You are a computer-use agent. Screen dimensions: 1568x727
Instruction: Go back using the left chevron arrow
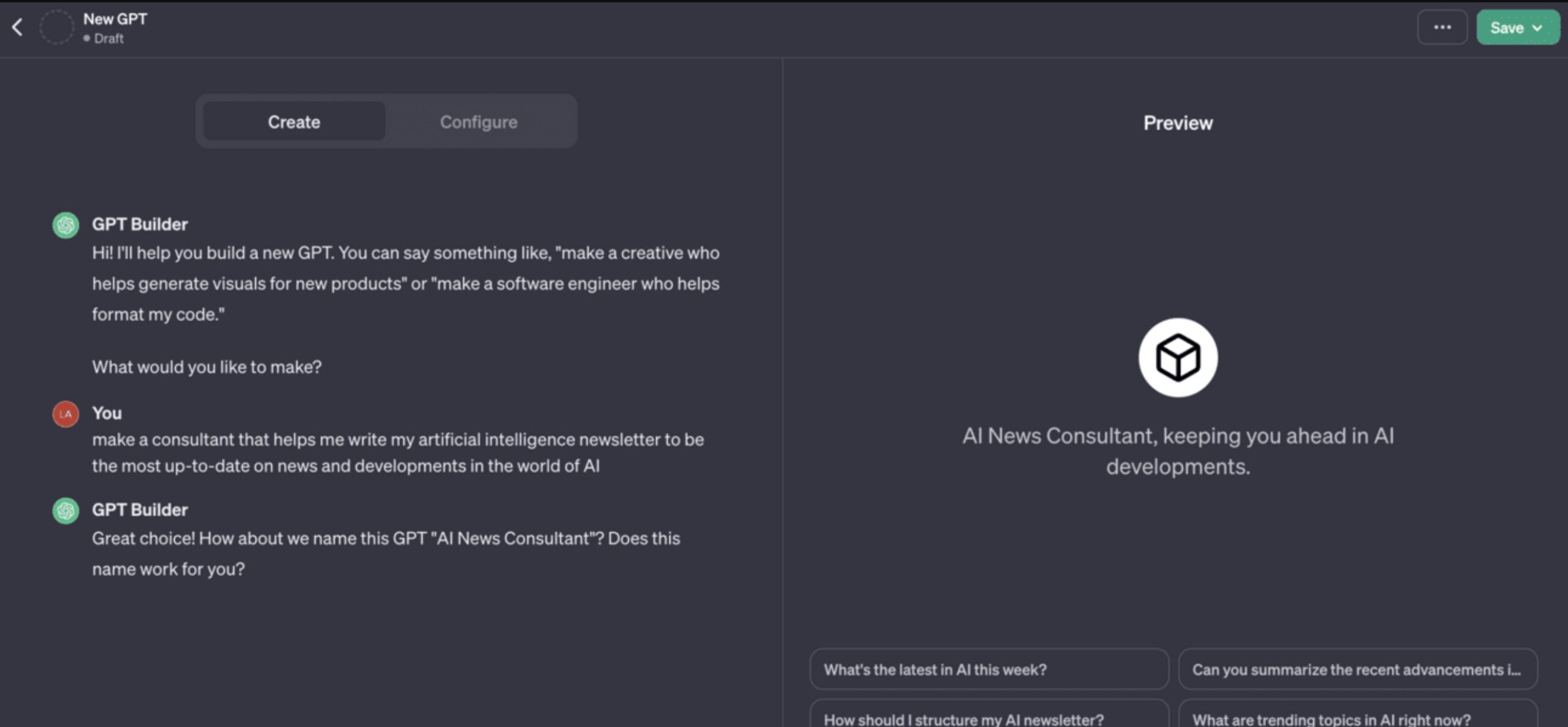(17, 27)
